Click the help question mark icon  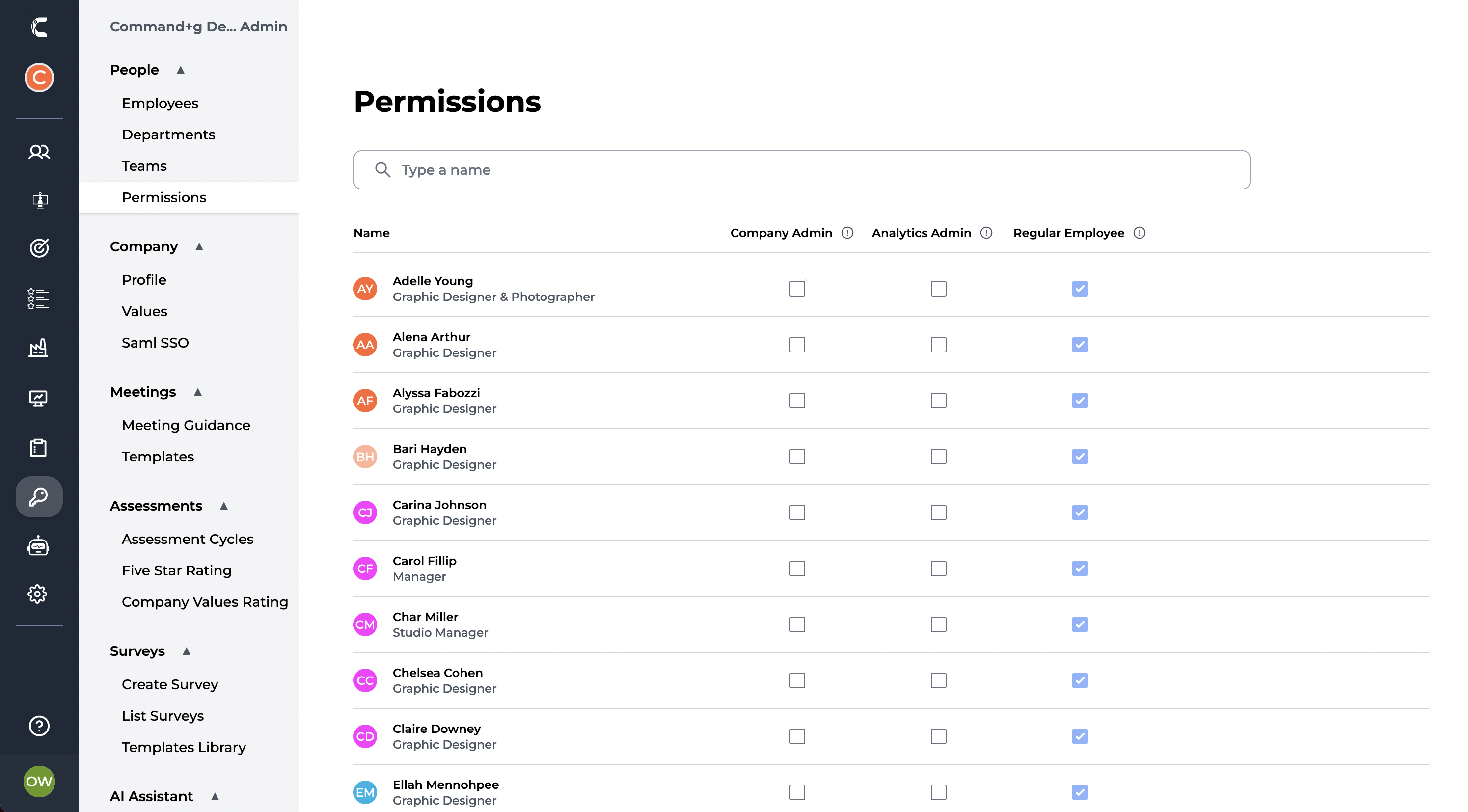39,726
